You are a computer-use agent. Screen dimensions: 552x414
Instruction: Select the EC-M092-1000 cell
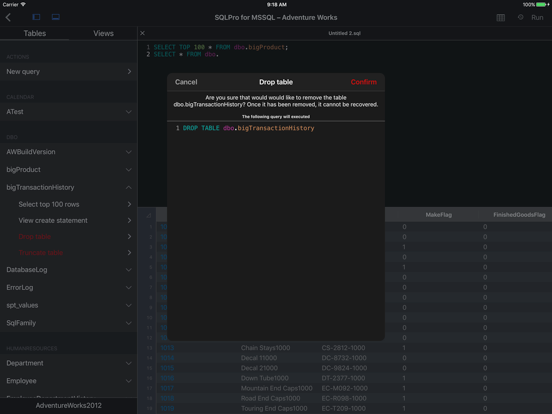click(344, 388)
